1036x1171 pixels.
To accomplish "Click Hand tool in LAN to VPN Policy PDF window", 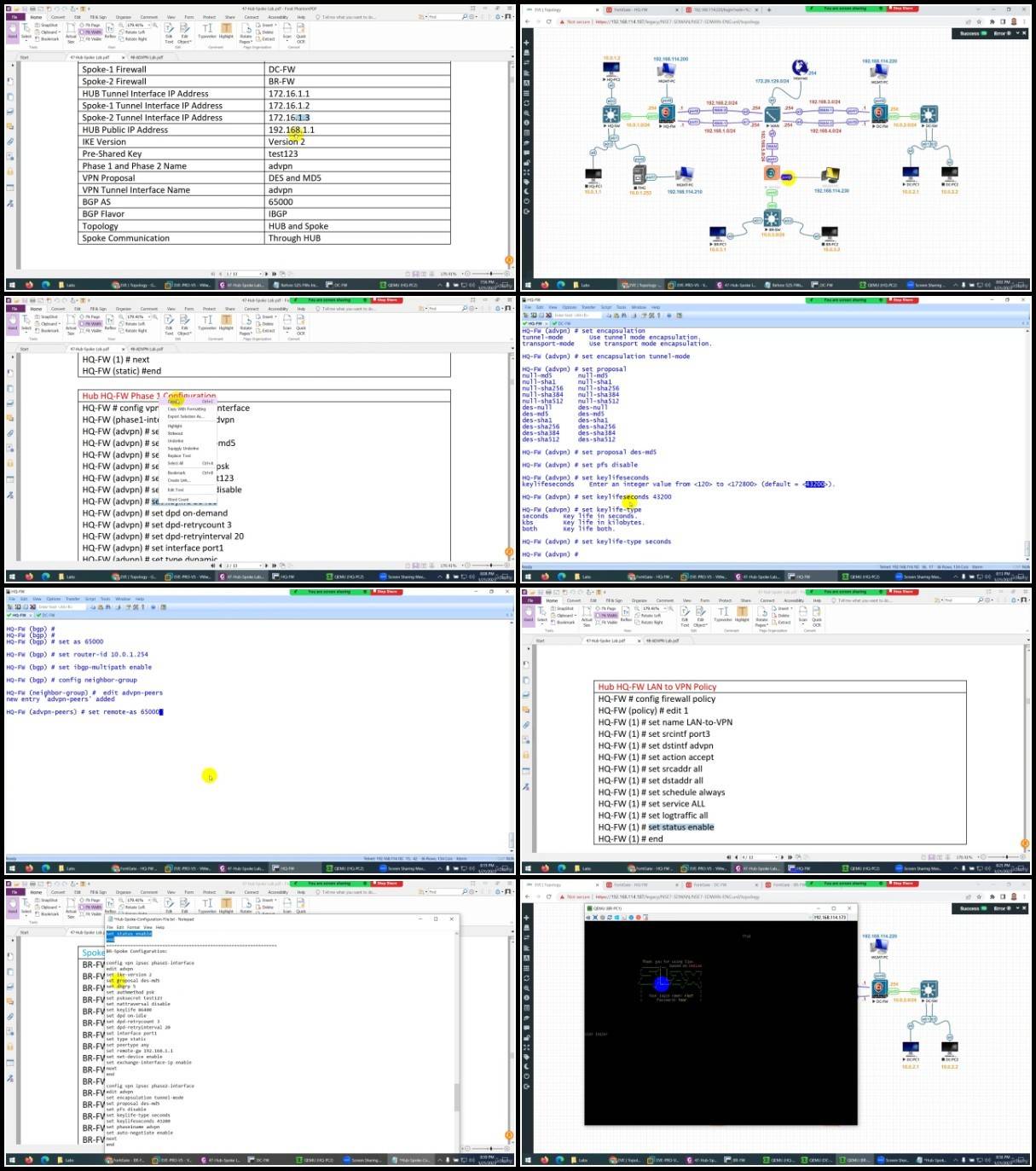I will click(528, 617).
